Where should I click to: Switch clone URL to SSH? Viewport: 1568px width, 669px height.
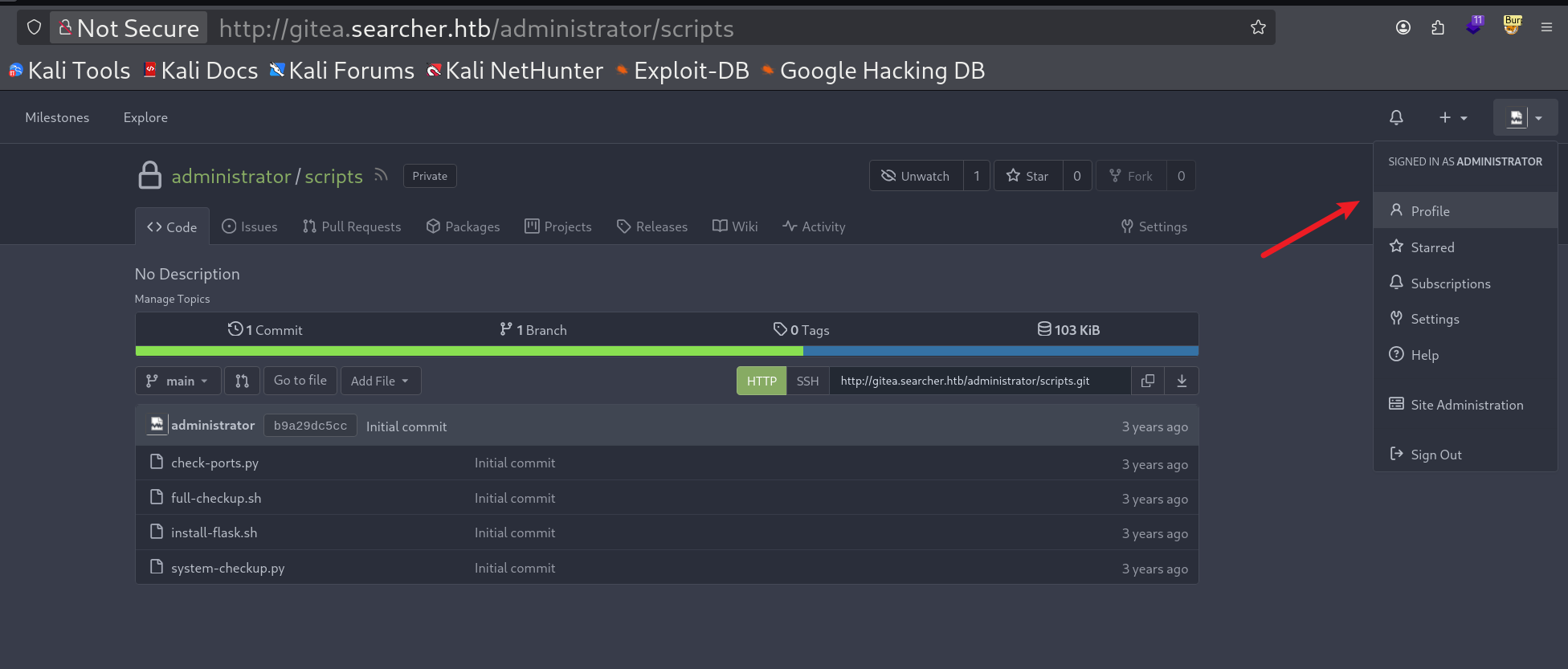tap(807, 381)
